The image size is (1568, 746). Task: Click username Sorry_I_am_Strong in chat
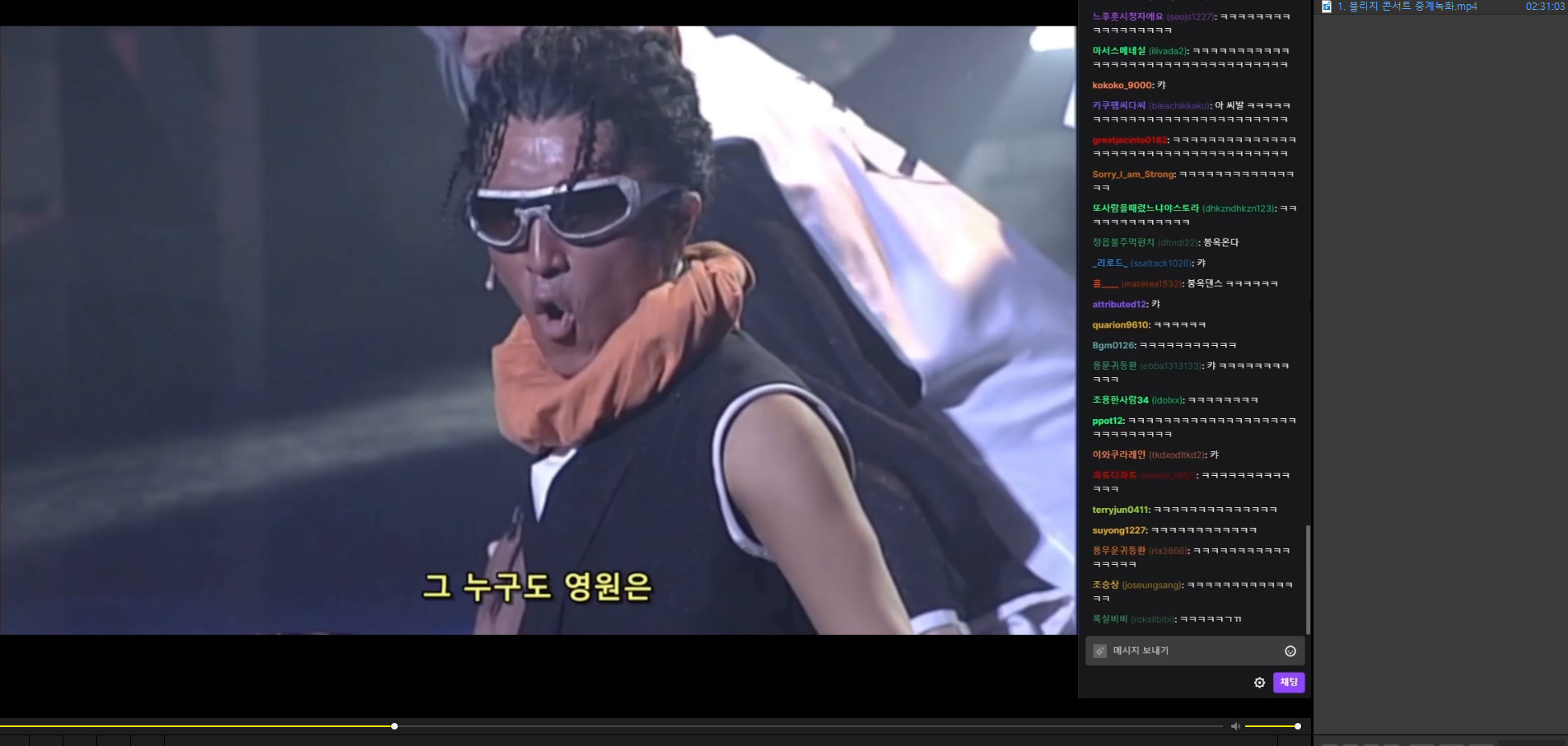coord(1133,175)
